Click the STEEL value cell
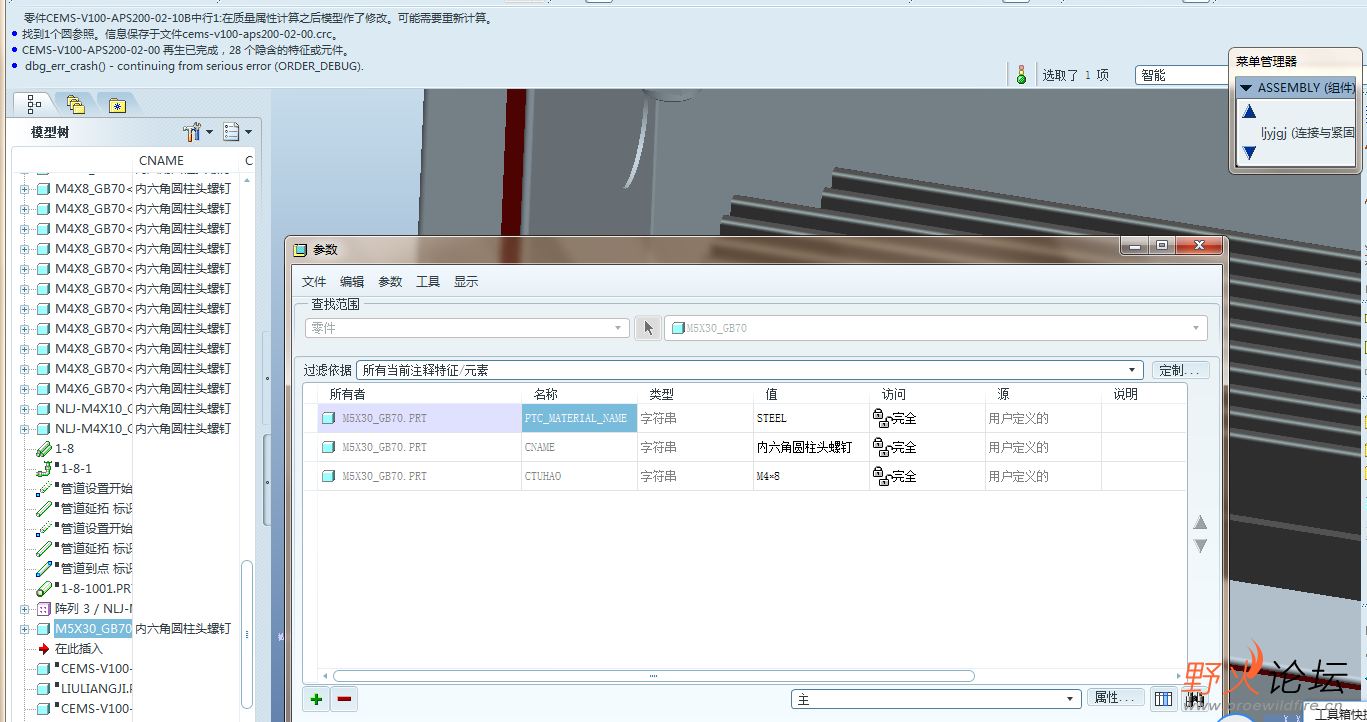 coord(812,418)
